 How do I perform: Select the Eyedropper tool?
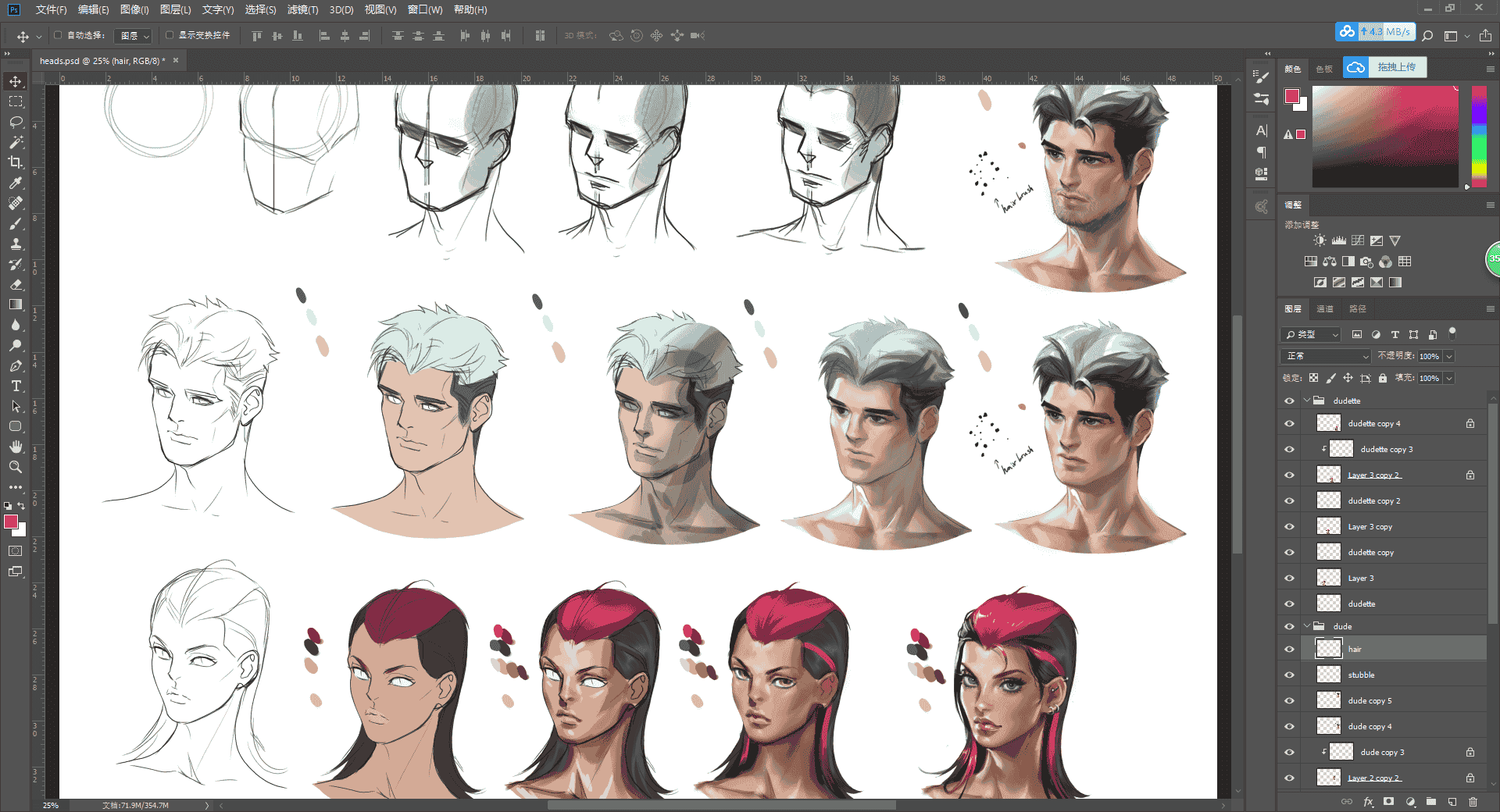click(16, 183)
